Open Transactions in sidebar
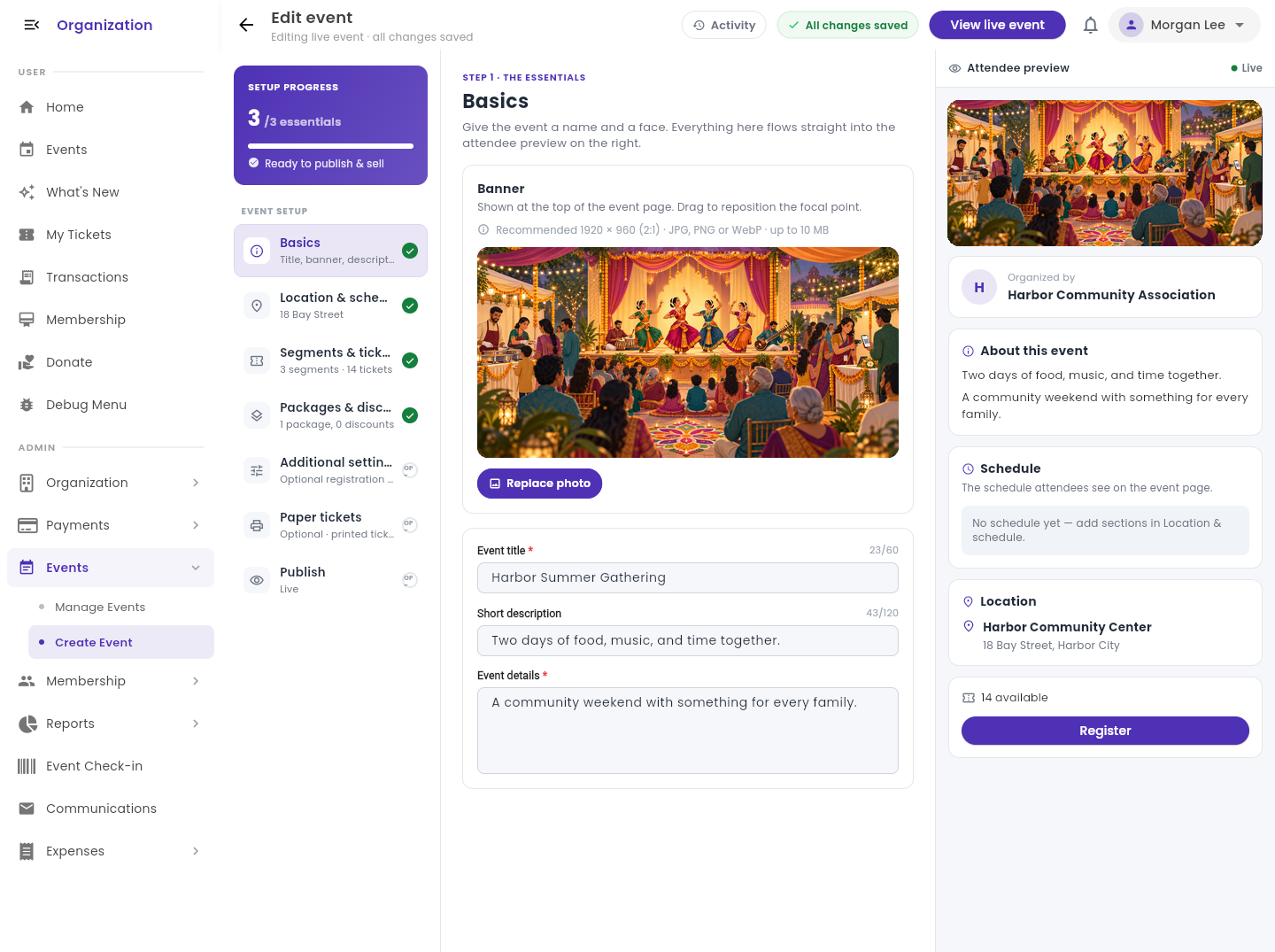This screenshot has height=952, width=1275. point(111,277)
